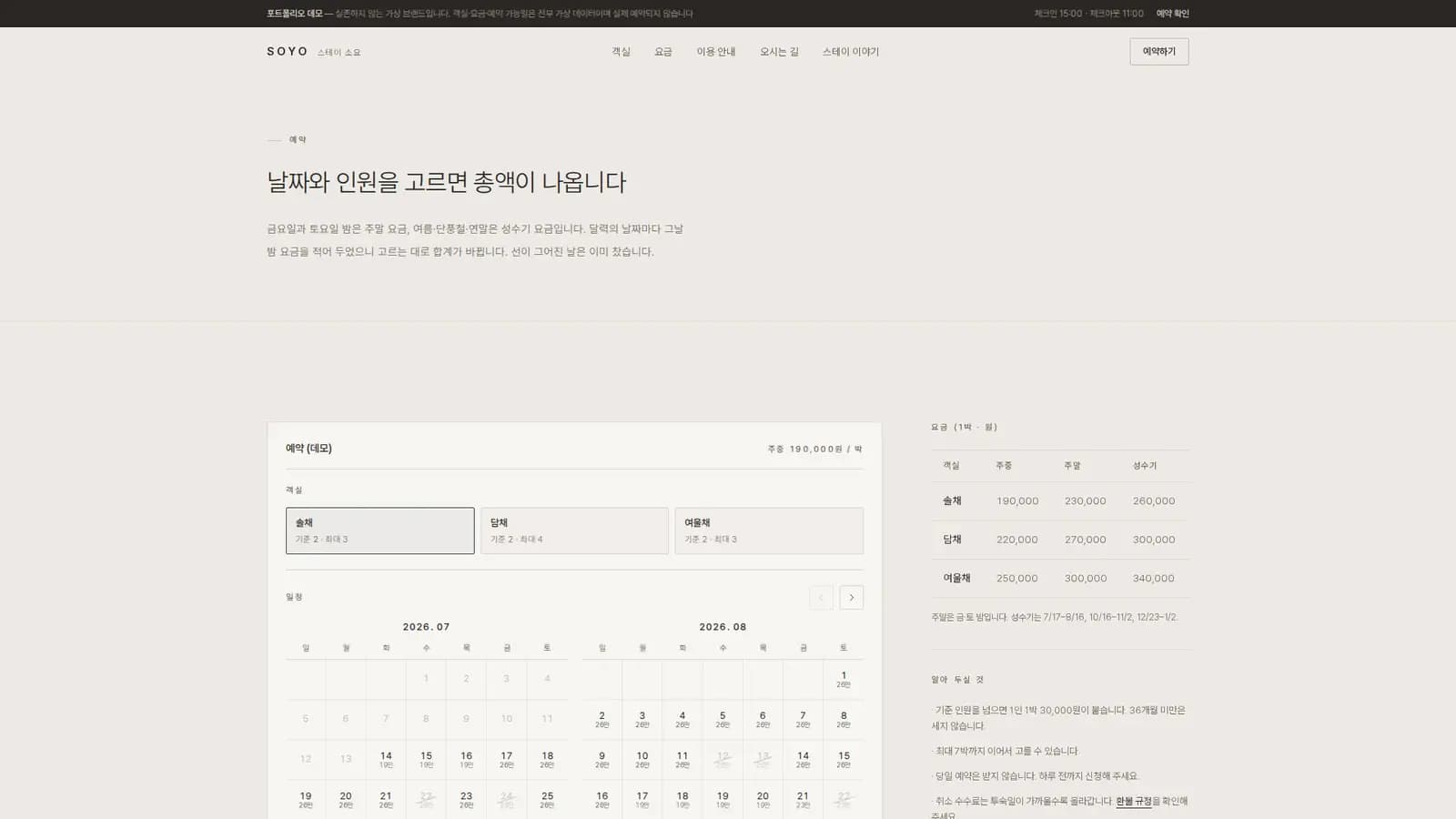Pick August 14 in the 2026.08 calendar
This screenshot has width=1456, height=819.
point(803,759)
